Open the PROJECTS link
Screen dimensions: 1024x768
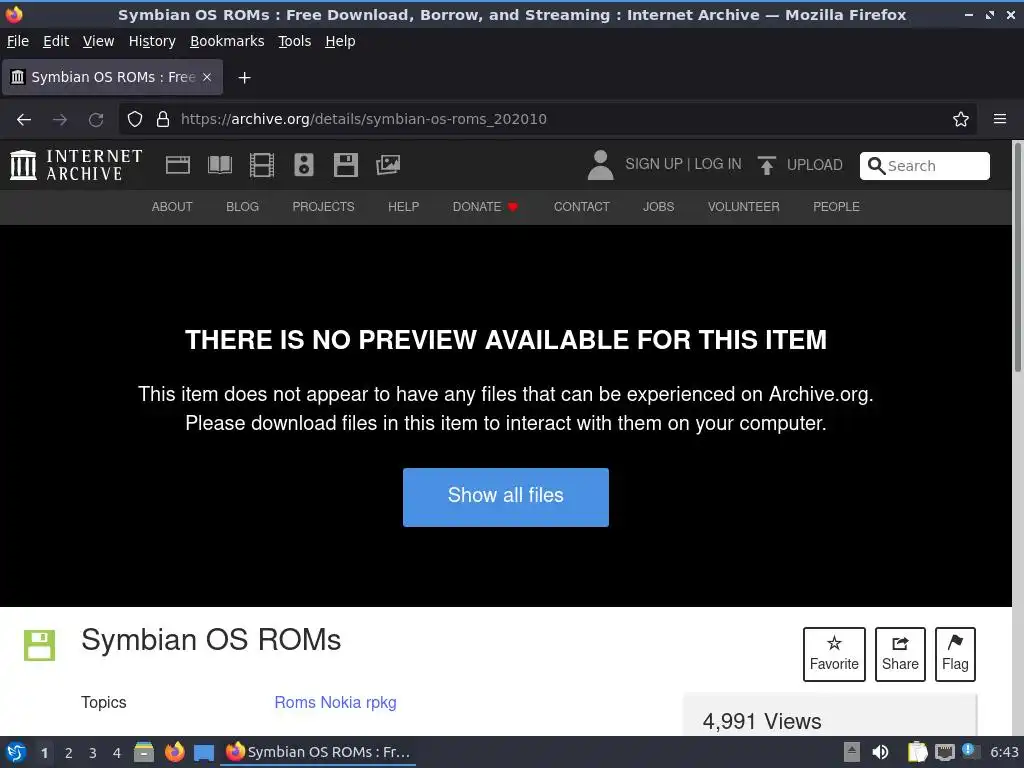[323, 207]
